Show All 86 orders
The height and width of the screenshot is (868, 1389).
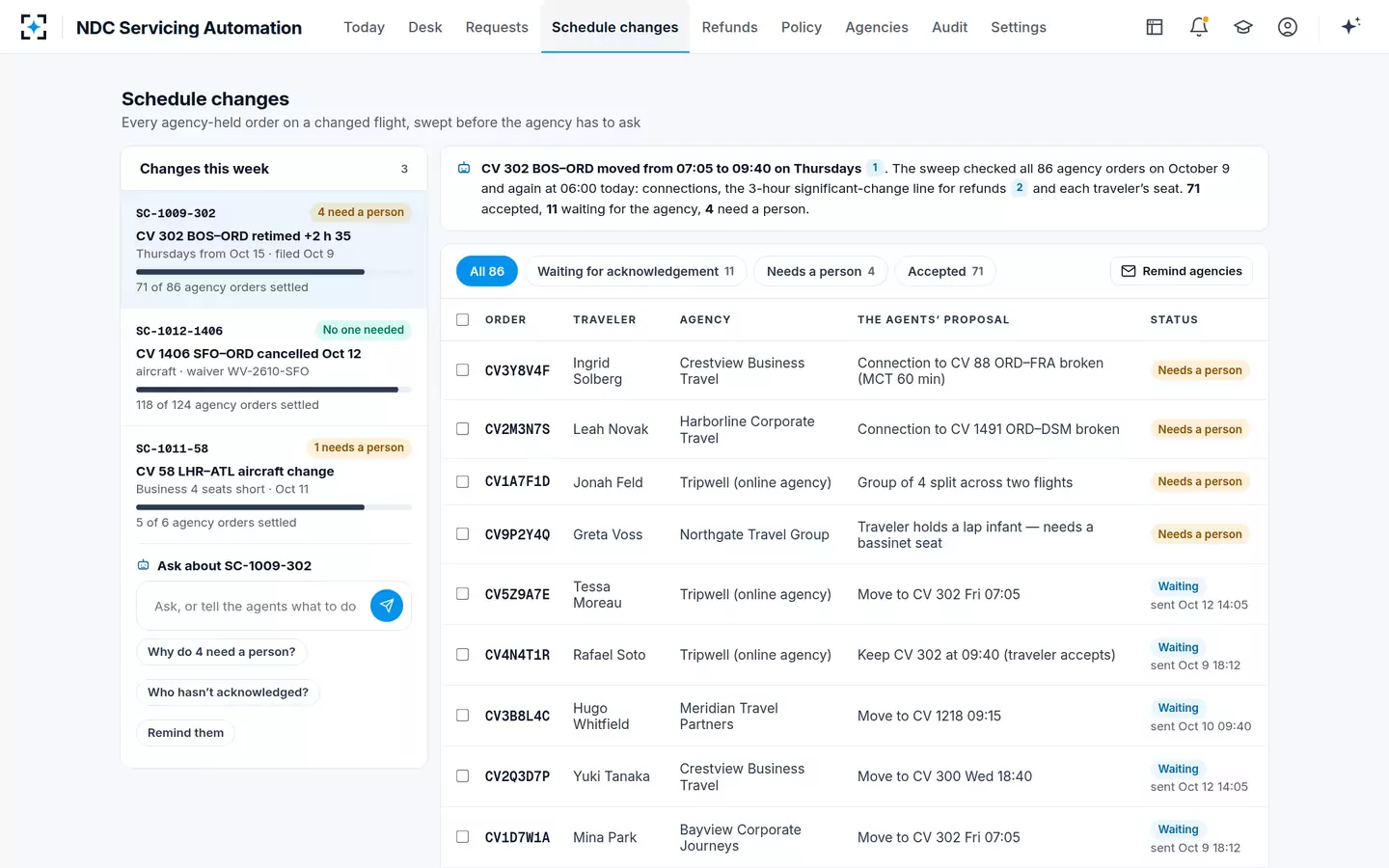coord(487,271)
